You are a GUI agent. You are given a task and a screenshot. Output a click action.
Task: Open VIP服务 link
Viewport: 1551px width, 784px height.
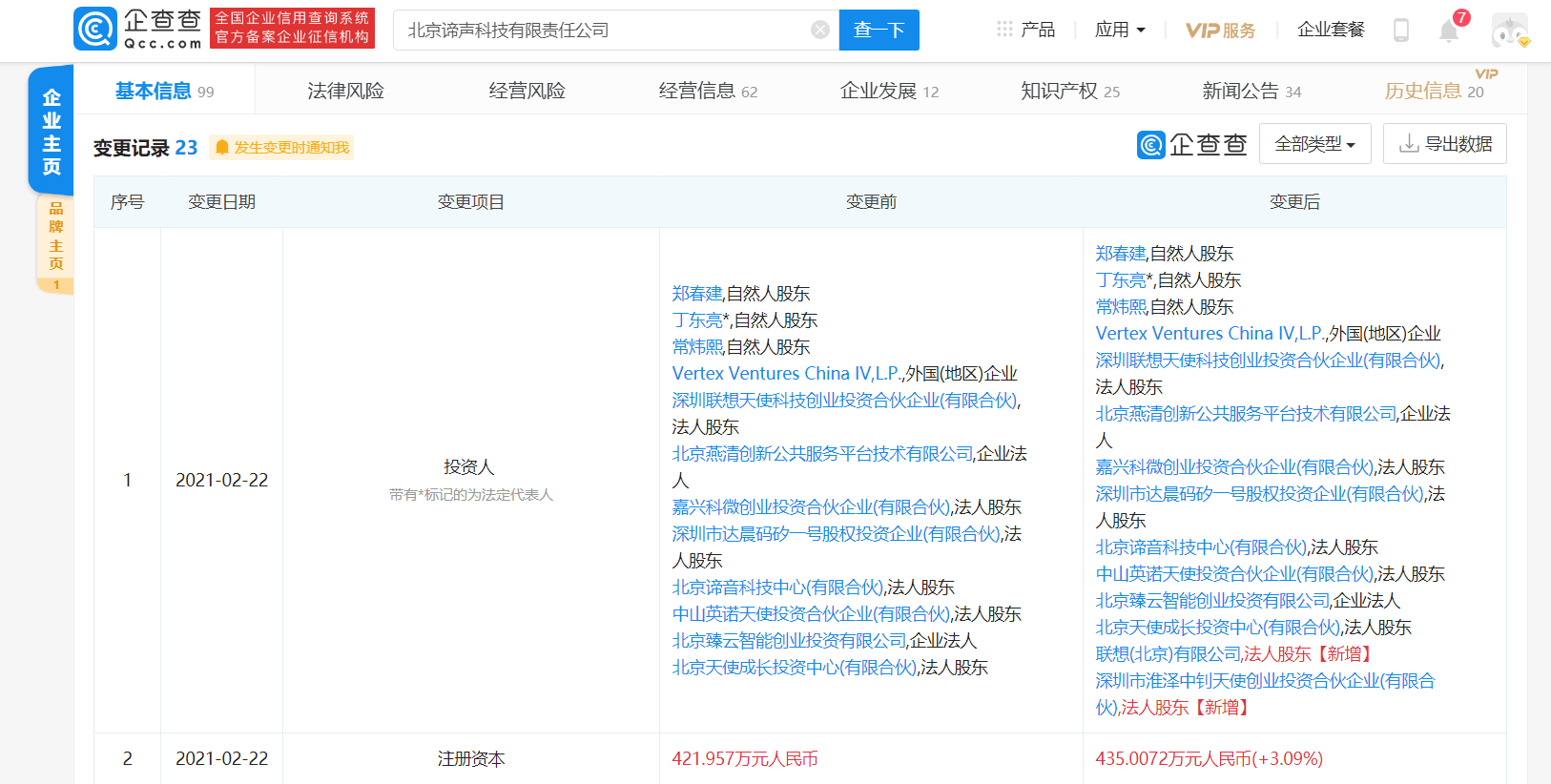click(x=1220, y=30)
